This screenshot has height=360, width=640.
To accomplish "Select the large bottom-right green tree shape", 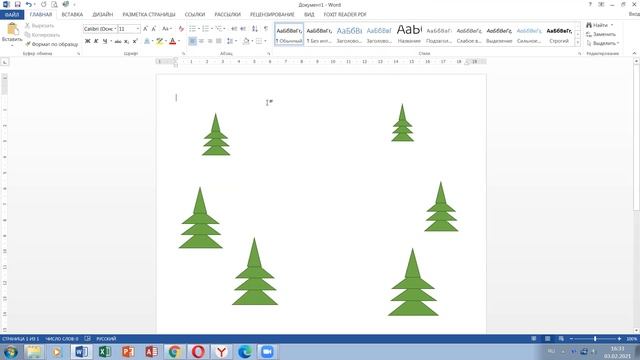I will [413, 282].
